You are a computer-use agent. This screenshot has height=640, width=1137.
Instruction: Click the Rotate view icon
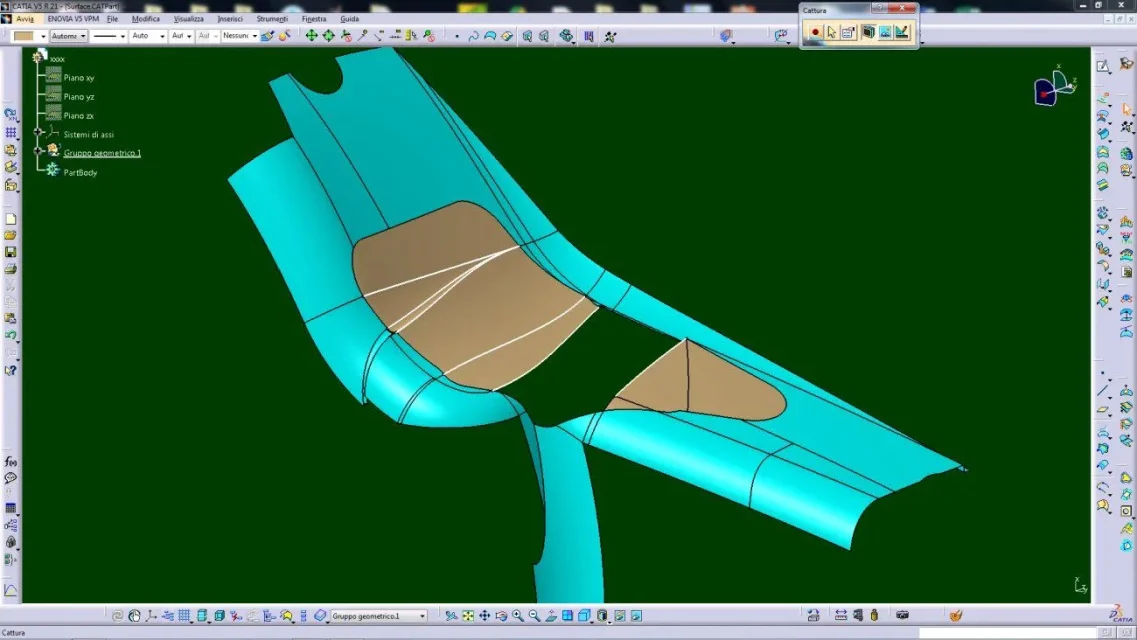pos(501,616)
